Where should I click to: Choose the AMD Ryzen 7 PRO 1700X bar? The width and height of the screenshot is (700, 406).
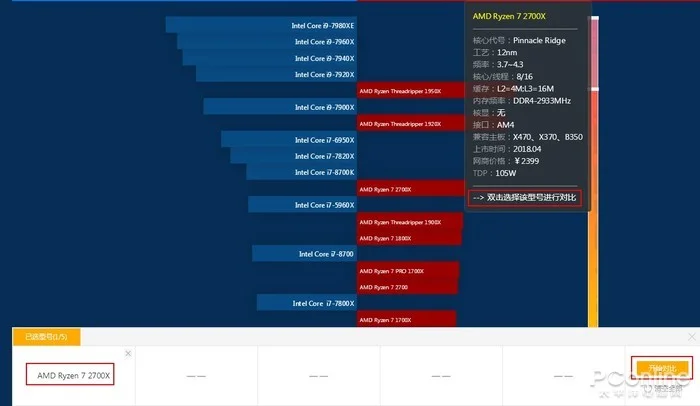pos(408,270)
